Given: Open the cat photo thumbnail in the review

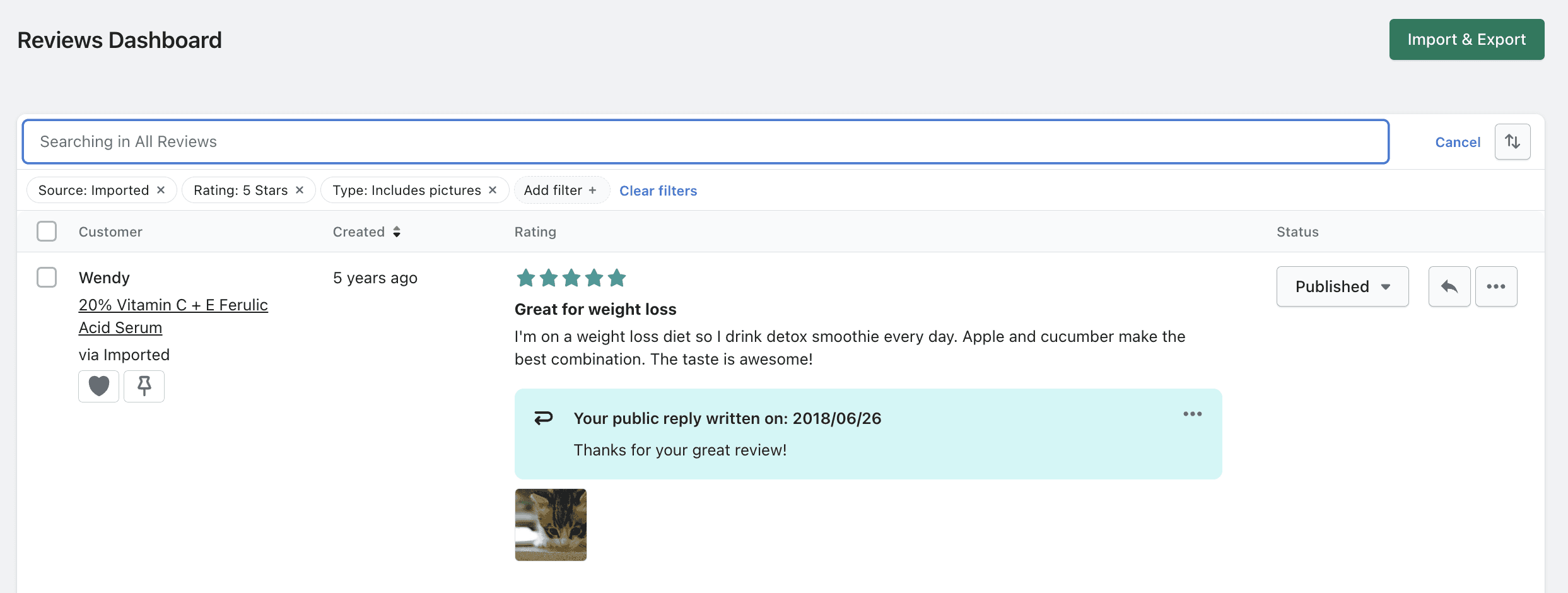Looking at the screenshot, I should point(551,525).
